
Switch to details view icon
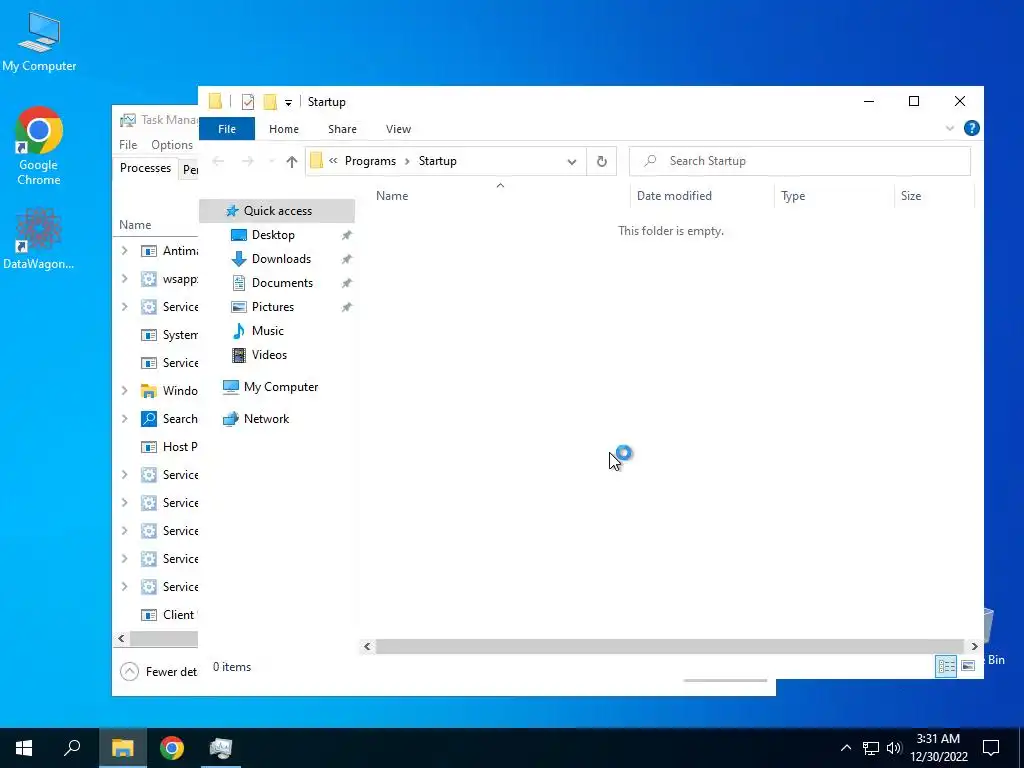tap(946, 666)
